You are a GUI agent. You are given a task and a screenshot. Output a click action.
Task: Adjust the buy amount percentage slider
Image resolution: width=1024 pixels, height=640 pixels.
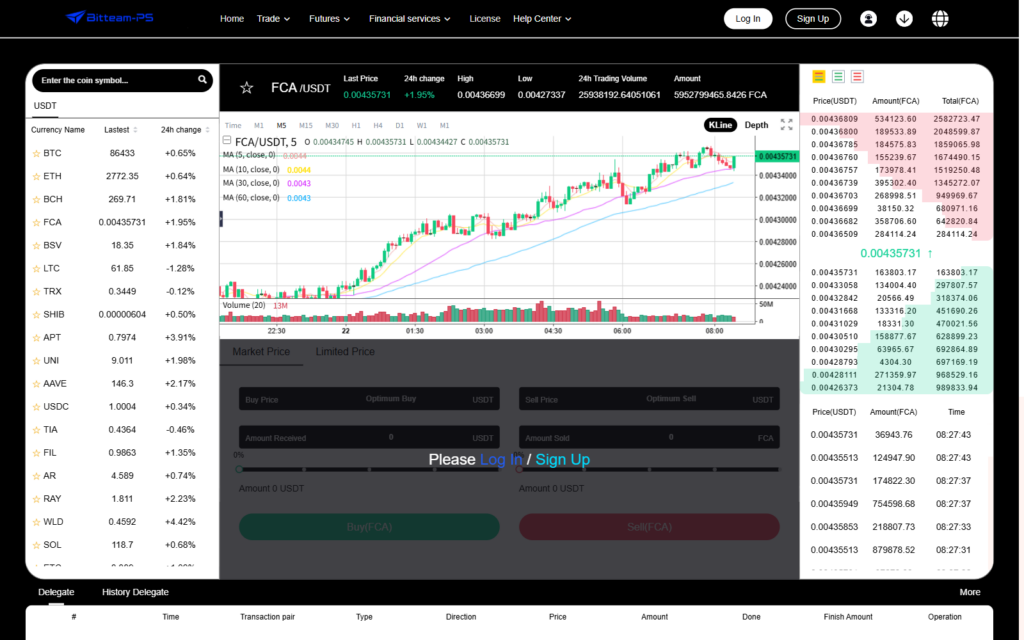(x=369, y=470)
